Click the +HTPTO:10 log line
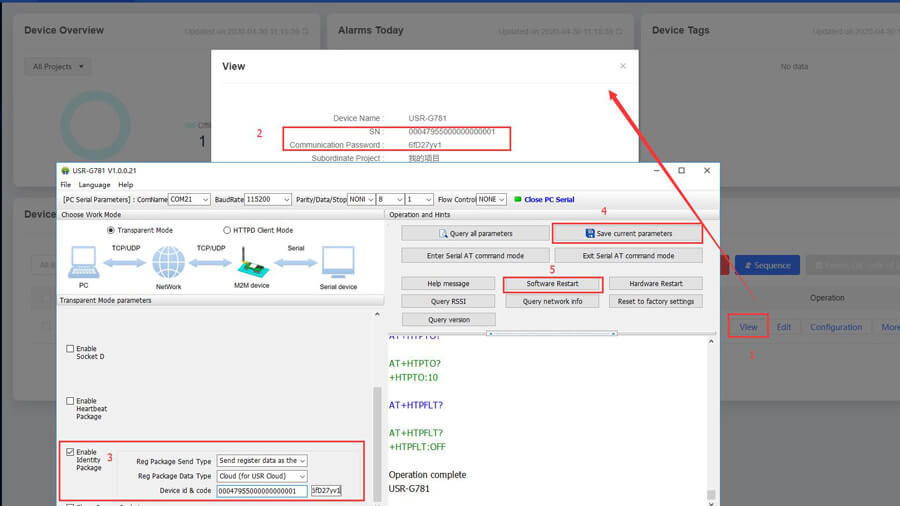The width and height of the screenshot is (900, 506). (413, 377)
